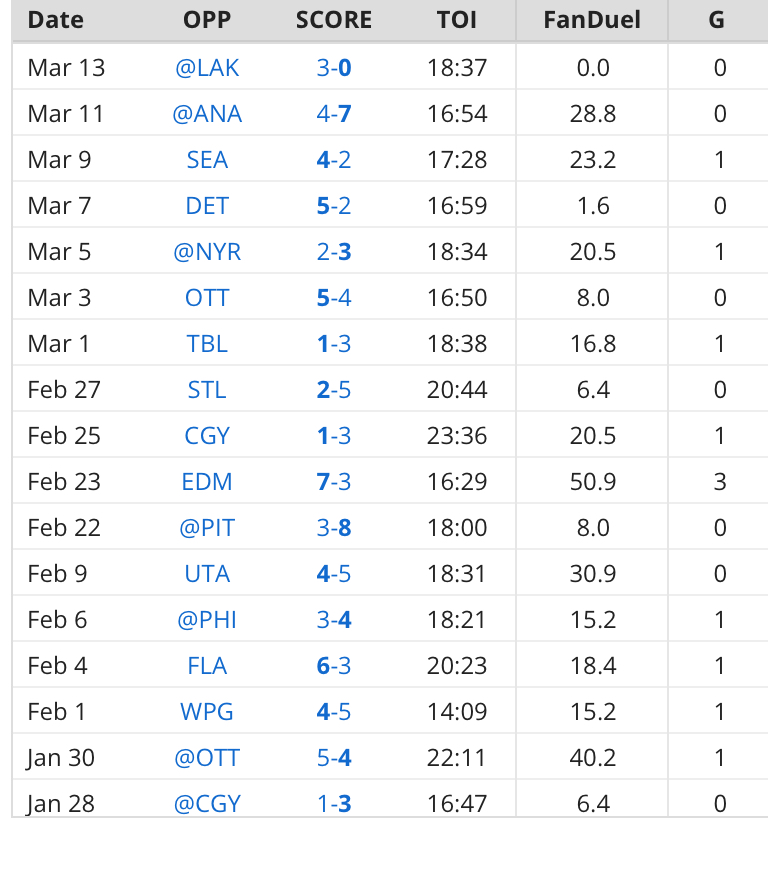Open the 6-3 score against FLA
This screenshot has width=768, height=877.
pyautogui.click(x=334, y=666)
